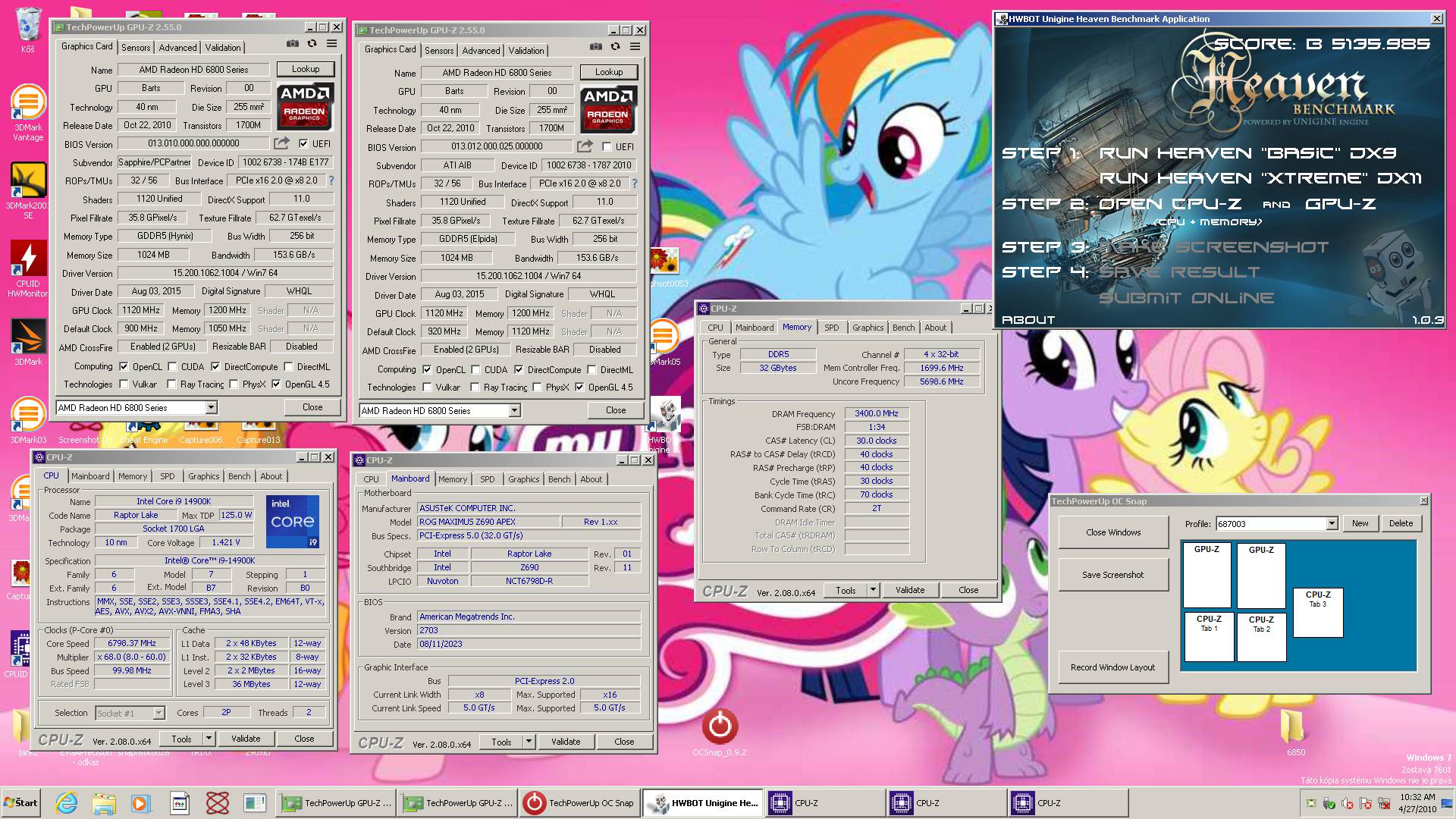Click the AMD Radeon logo in left GPU-Z
Image resolution: width=1456 pixels, height=819 pixels.
[304, 106]
